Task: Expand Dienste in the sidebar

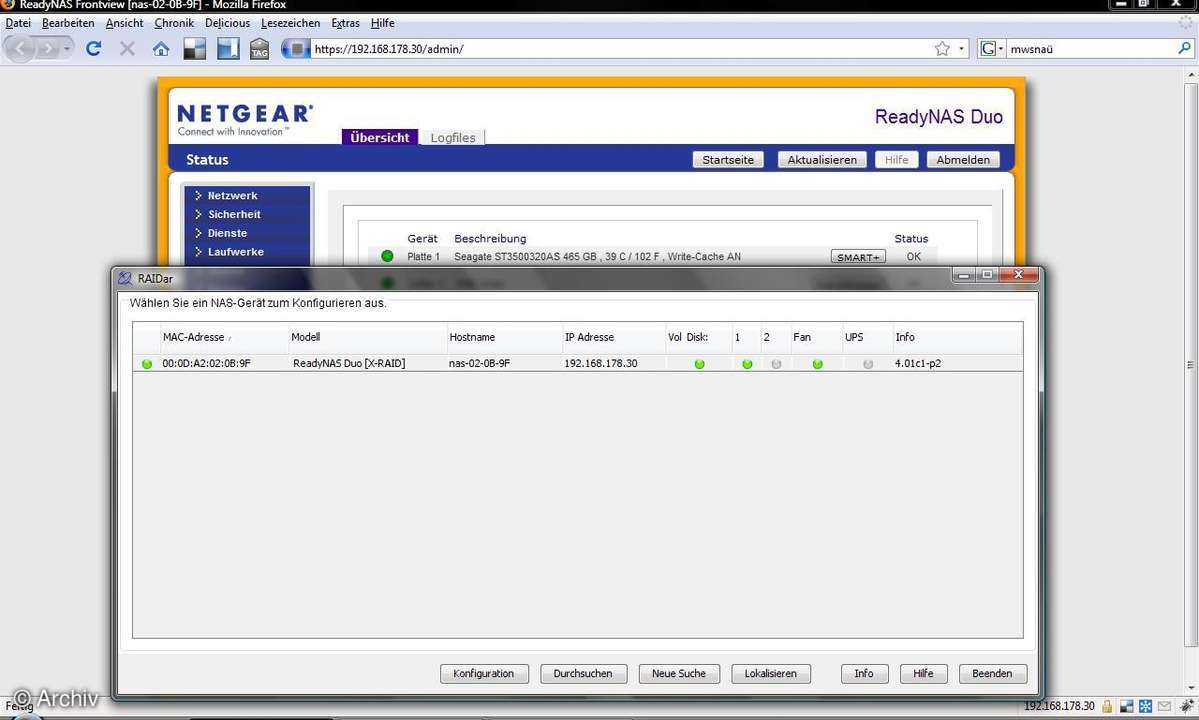Action: click(227, 233)
